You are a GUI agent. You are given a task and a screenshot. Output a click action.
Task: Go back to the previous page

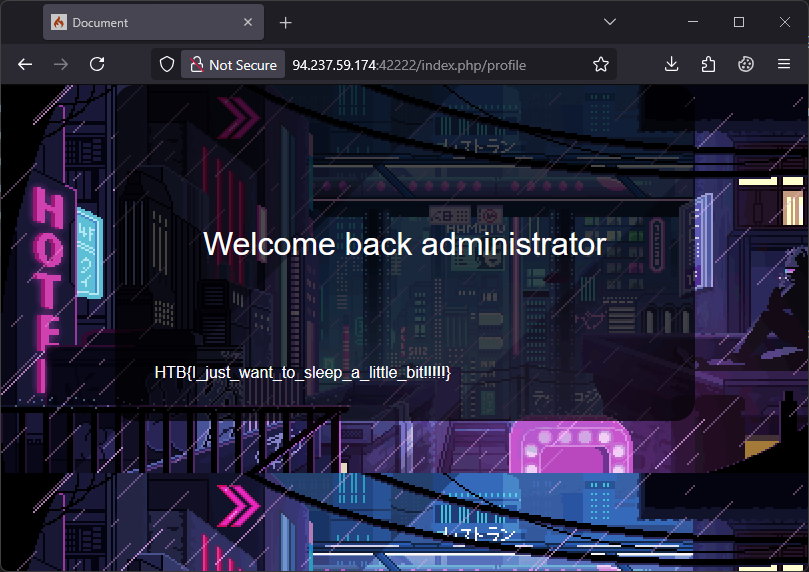(x=25, y=64)
